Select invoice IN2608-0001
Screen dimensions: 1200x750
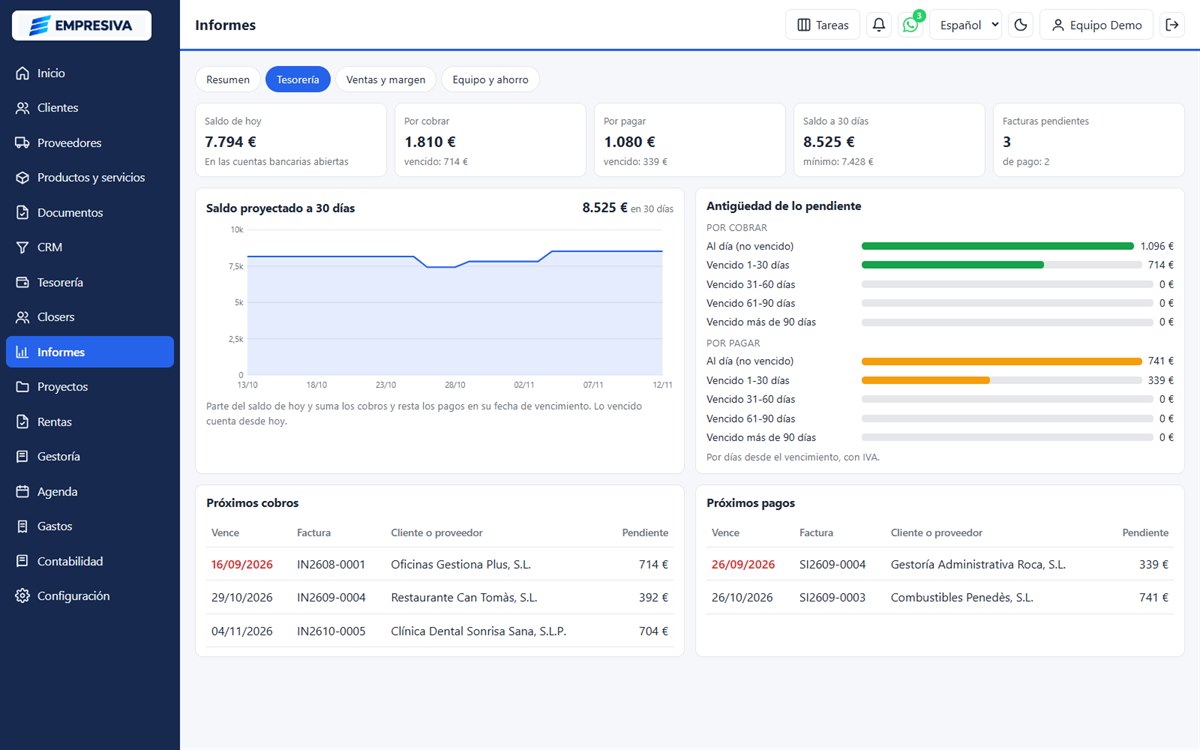click(331, 565)
